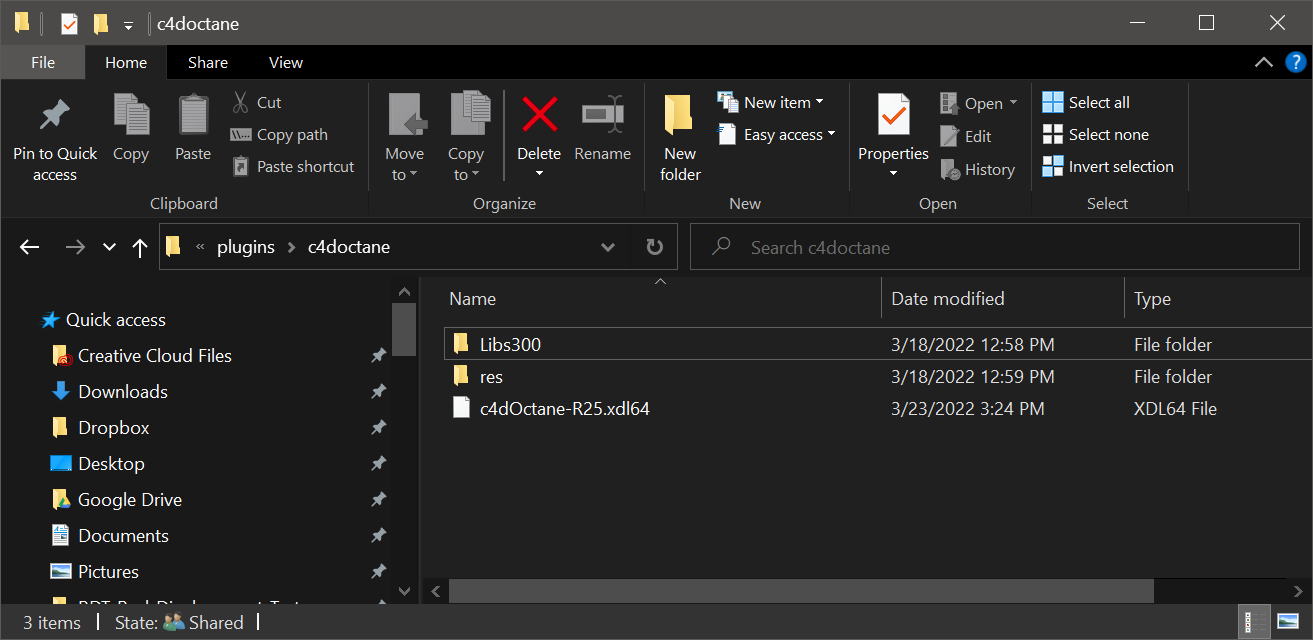Click the Select all button
This screenshot has width=1313, height=640.
pos(1086,103)
